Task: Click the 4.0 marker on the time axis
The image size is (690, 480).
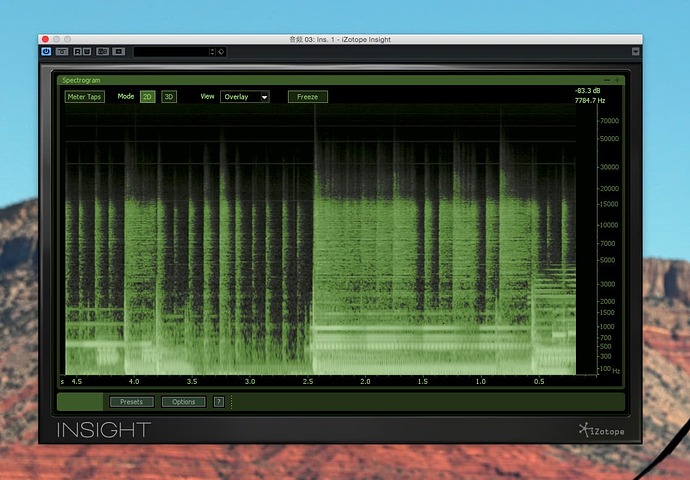Action: pos(134,381)
